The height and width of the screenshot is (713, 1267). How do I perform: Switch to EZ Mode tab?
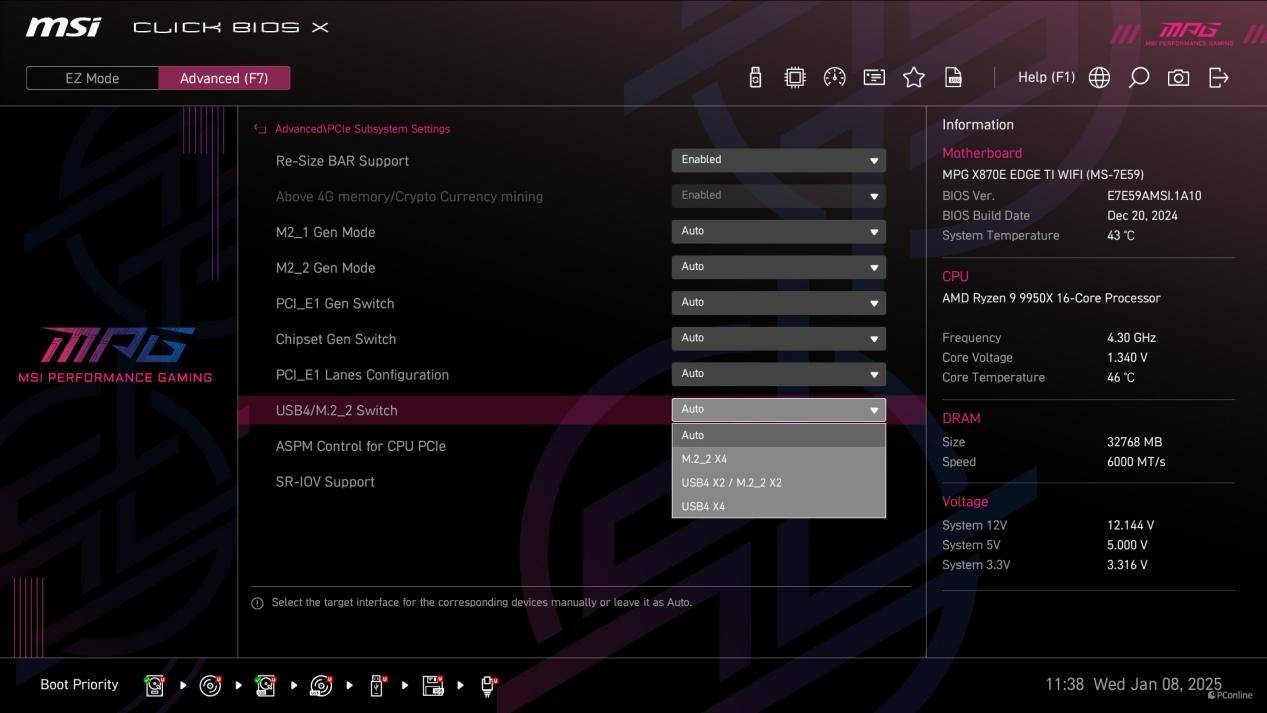[x=92, y=78]
